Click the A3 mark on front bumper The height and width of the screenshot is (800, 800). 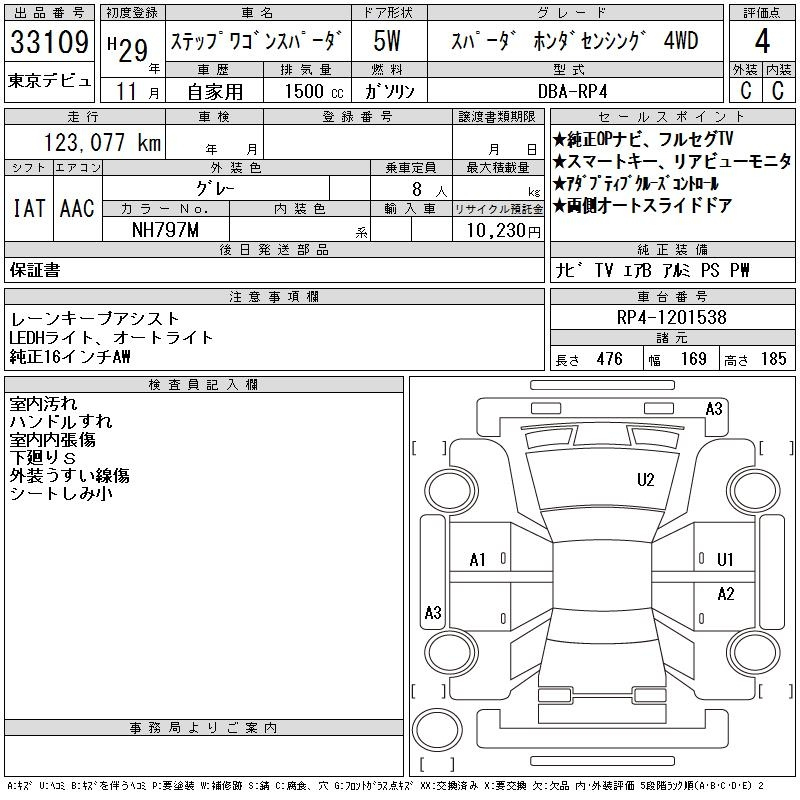(714, 409)
